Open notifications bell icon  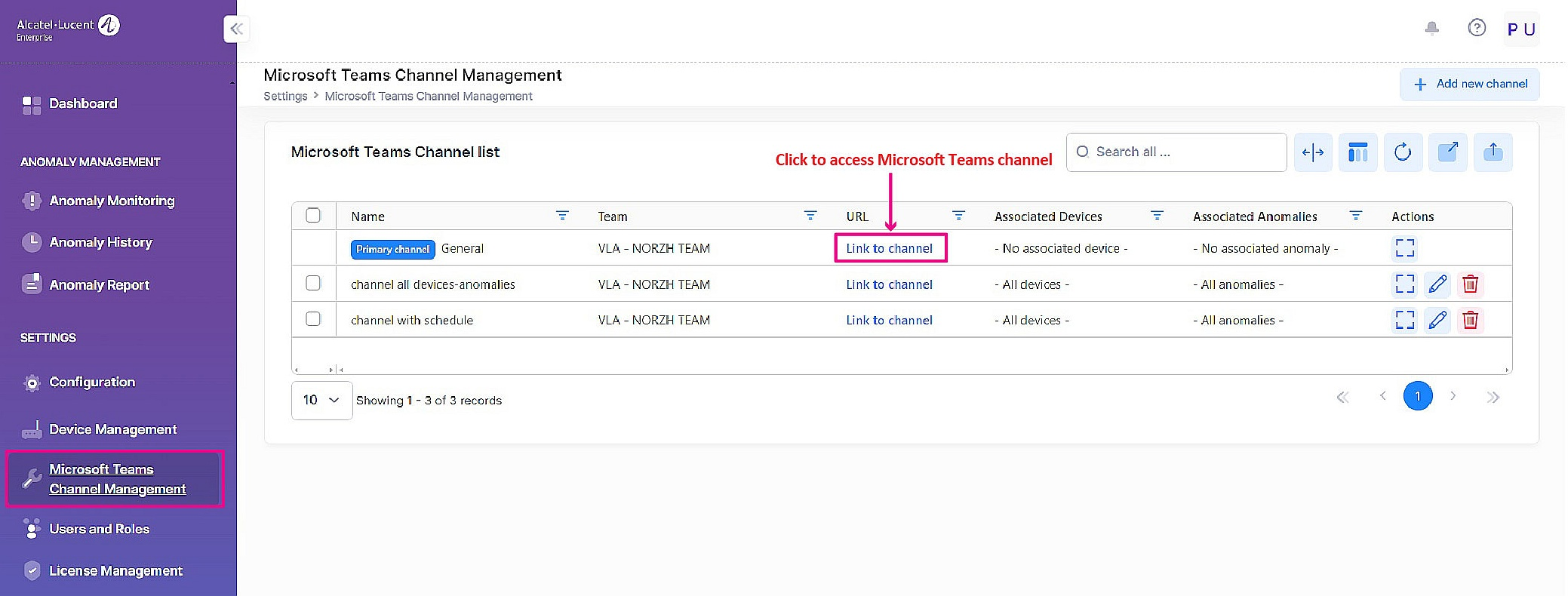click(1431, 29)
